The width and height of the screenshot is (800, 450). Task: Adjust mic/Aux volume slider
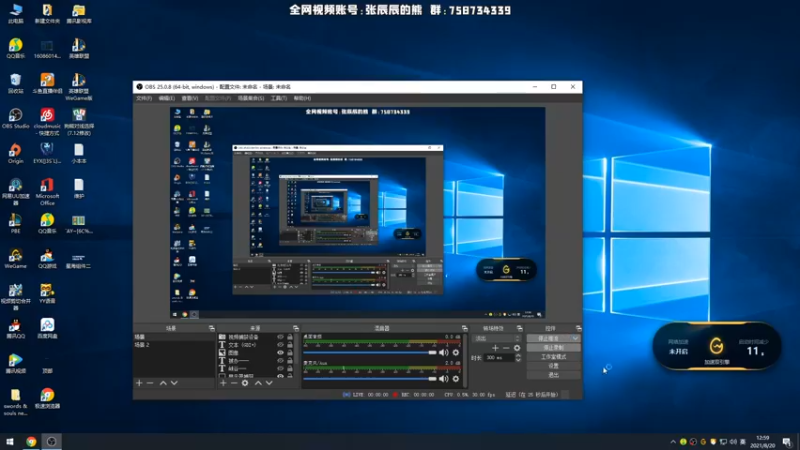[370, 379]
